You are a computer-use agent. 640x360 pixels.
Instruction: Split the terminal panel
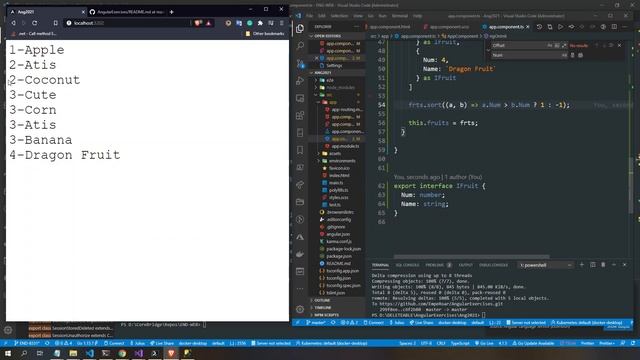tap(593, 265)
